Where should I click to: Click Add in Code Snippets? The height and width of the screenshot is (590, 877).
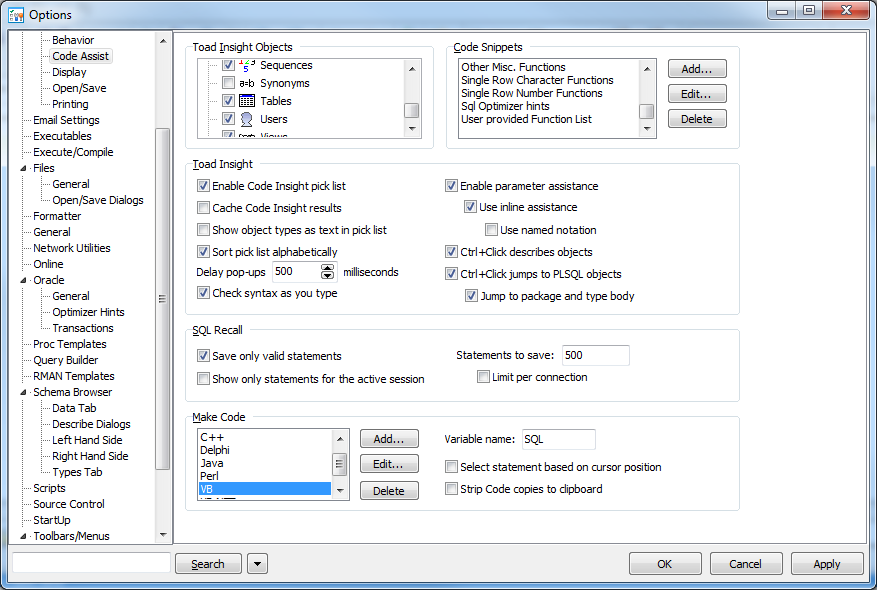[x=697, y=69]
